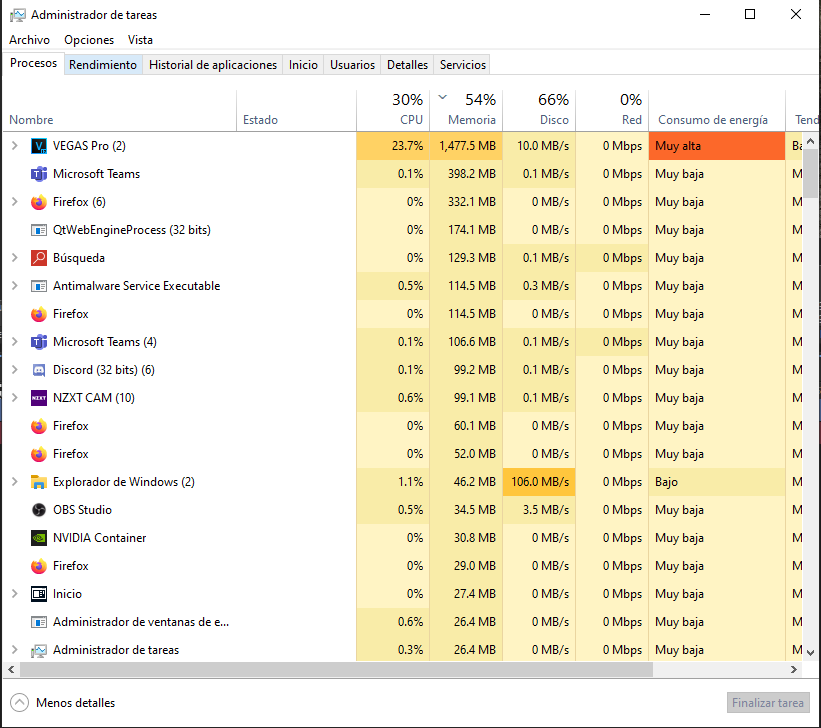The image size is (821, 728).
Task: Click the Firefox icon in the 60.1 MB row
Action: point(39,426)
